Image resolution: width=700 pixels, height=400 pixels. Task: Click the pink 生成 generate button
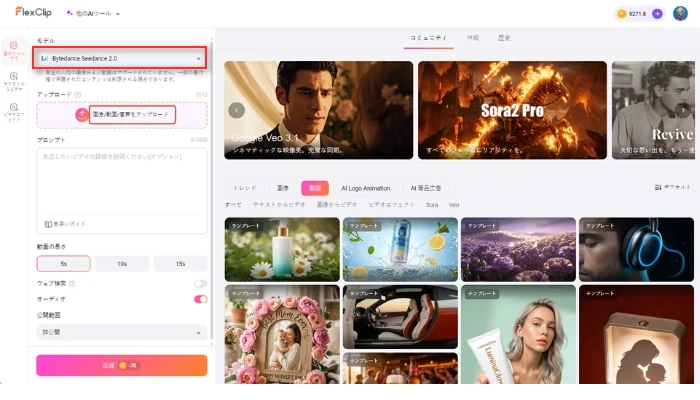(x=122, y=365)
